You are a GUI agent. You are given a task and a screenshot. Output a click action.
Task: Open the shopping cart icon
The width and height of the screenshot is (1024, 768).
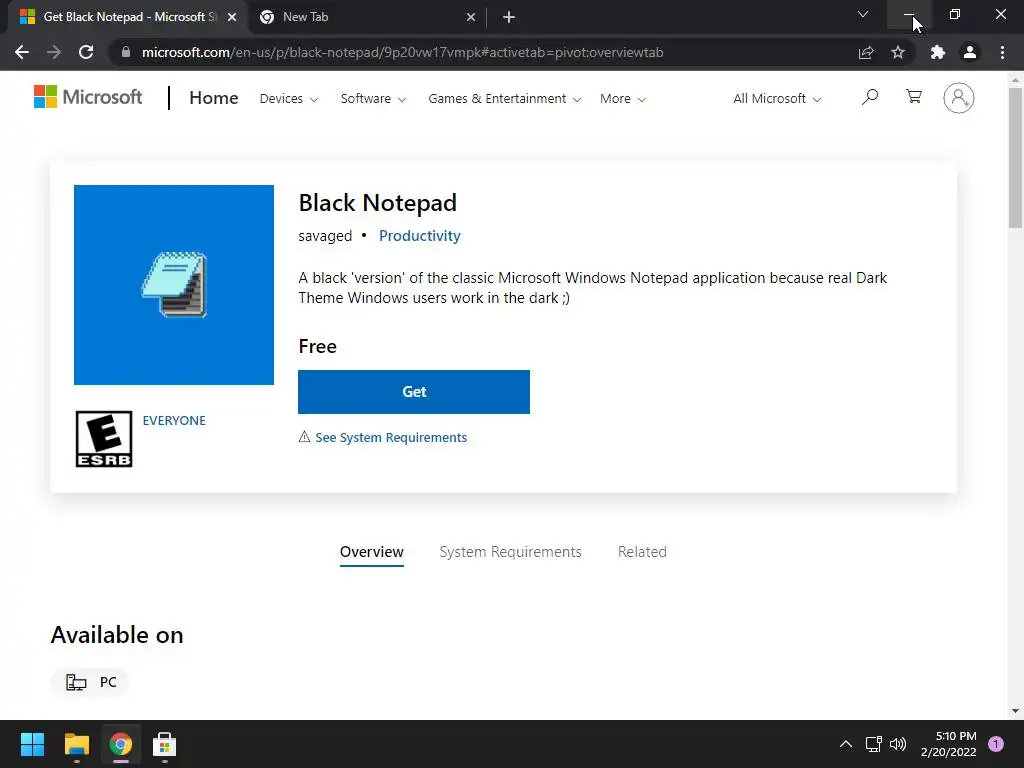click(914, 97)
